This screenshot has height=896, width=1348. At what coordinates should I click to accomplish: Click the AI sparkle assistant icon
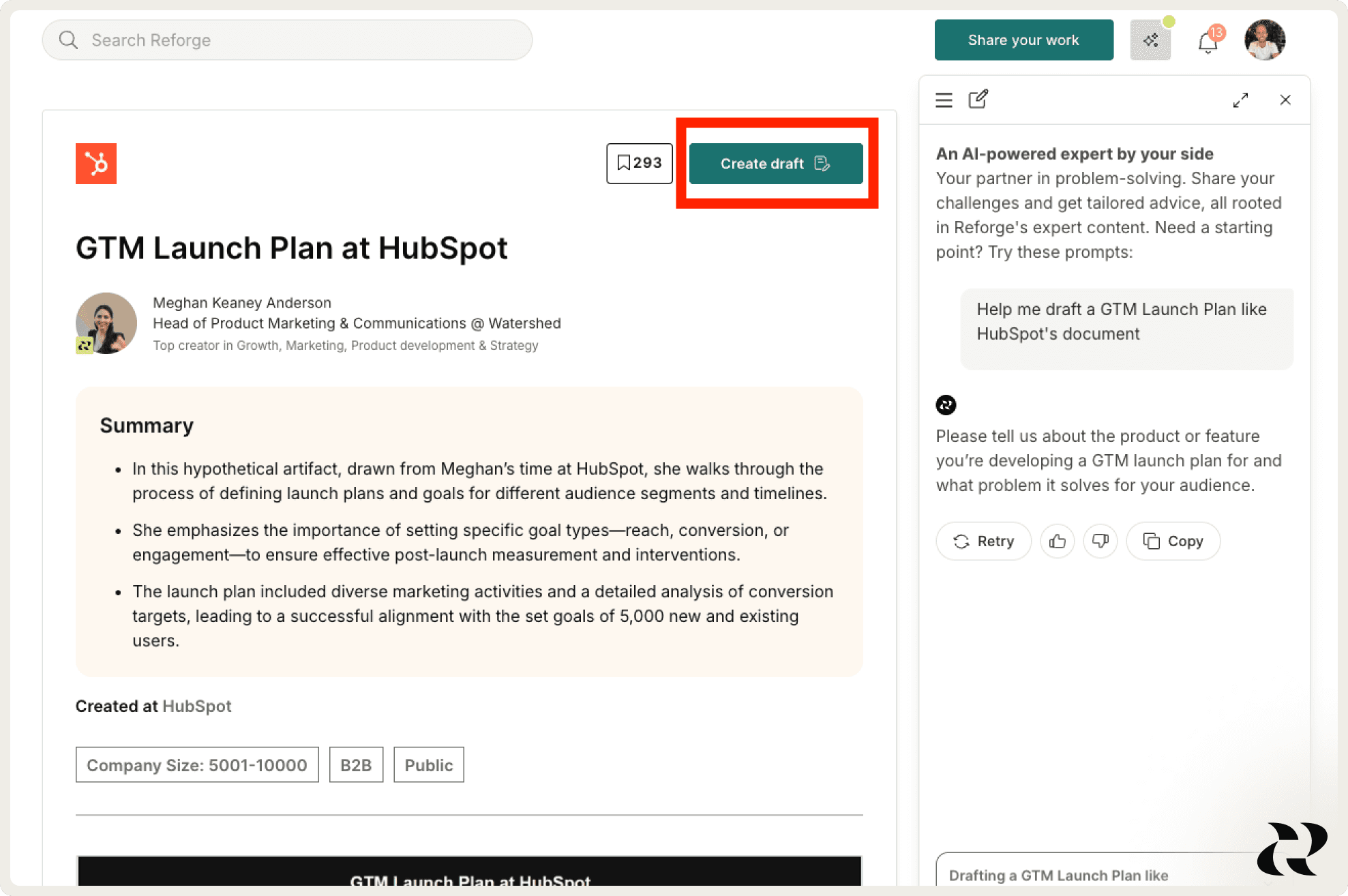[1150, 40]
